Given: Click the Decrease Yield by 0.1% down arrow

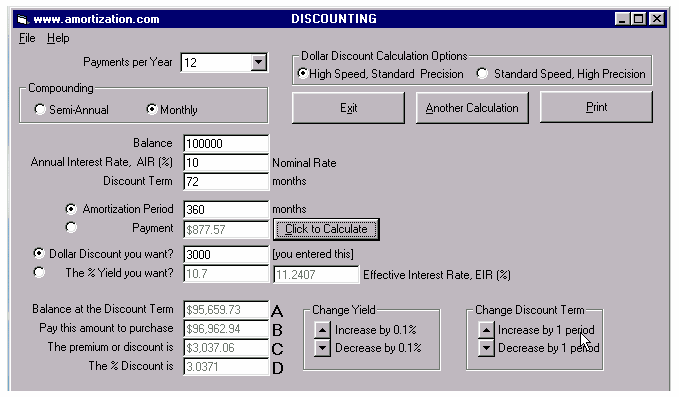Looking at the screenshot, I should [322, 348].
